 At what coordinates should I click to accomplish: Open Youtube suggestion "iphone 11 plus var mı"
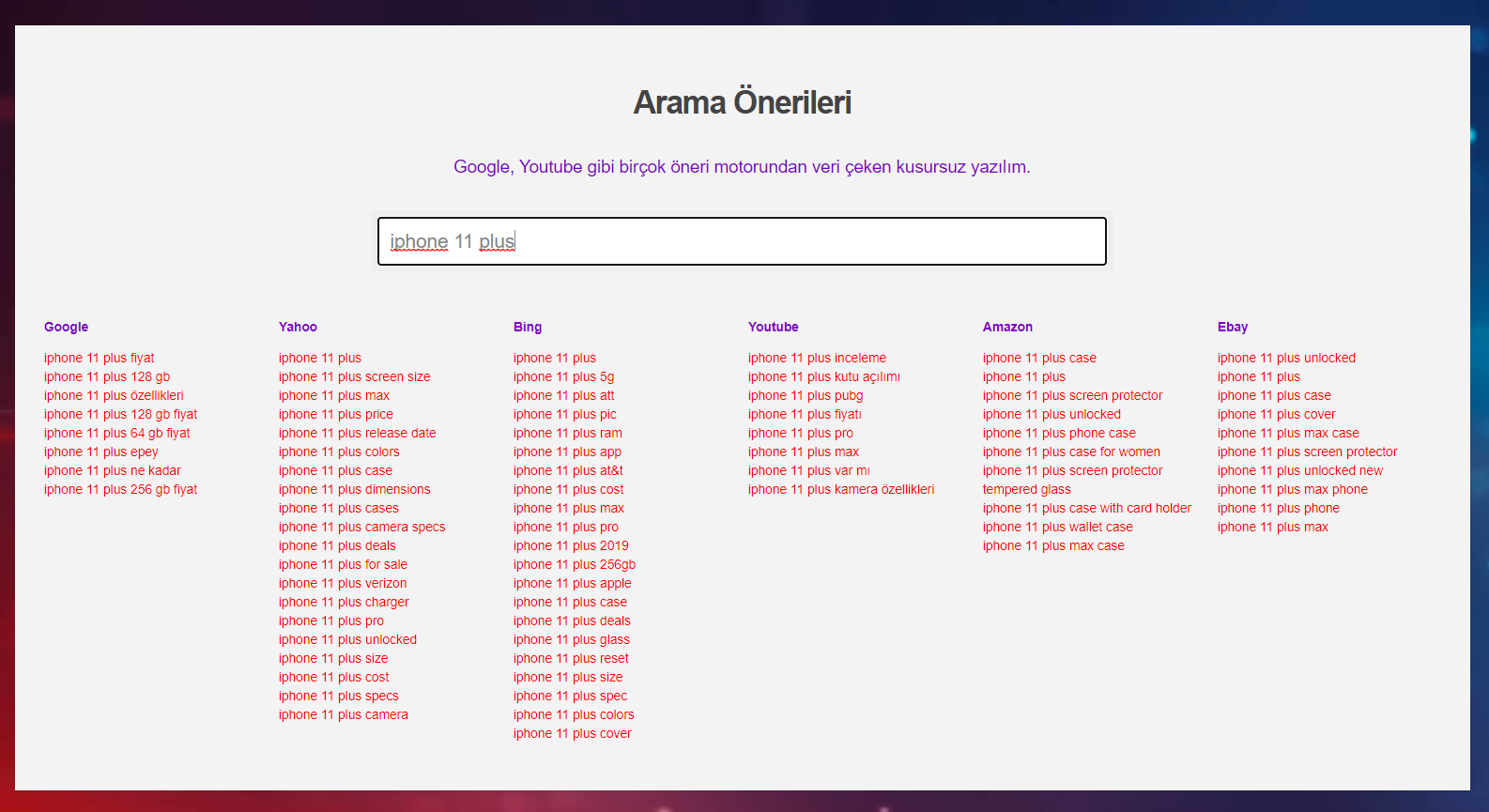(809, 470)
